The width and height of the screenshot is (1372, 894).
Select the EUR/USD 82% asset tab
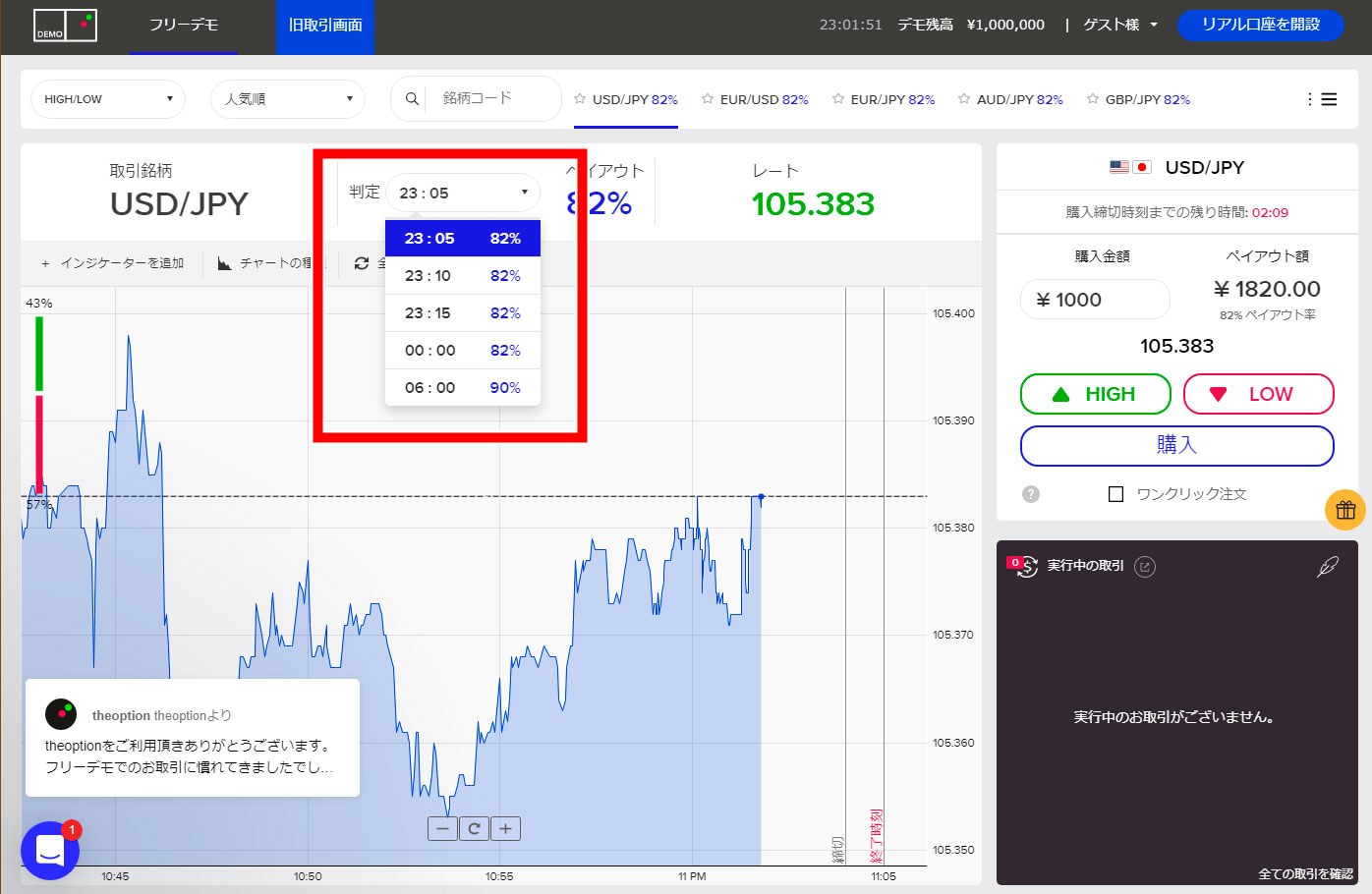pyautogui.click(x=764, y=99)
